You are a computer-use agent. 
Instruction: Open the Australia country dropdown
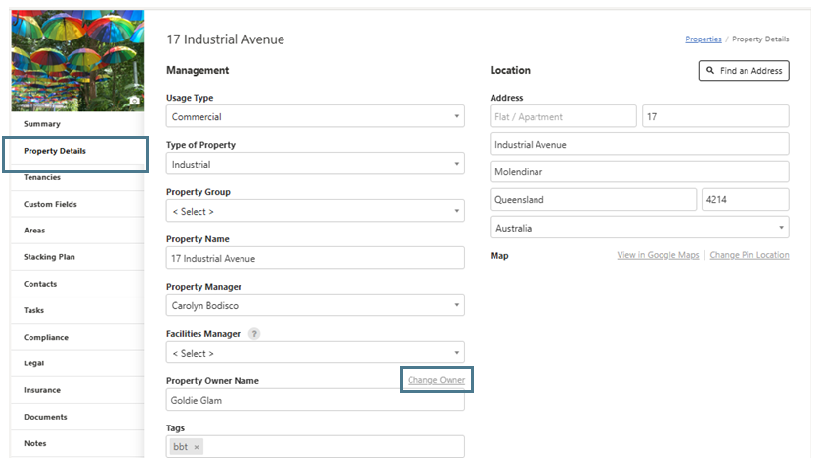640,228
